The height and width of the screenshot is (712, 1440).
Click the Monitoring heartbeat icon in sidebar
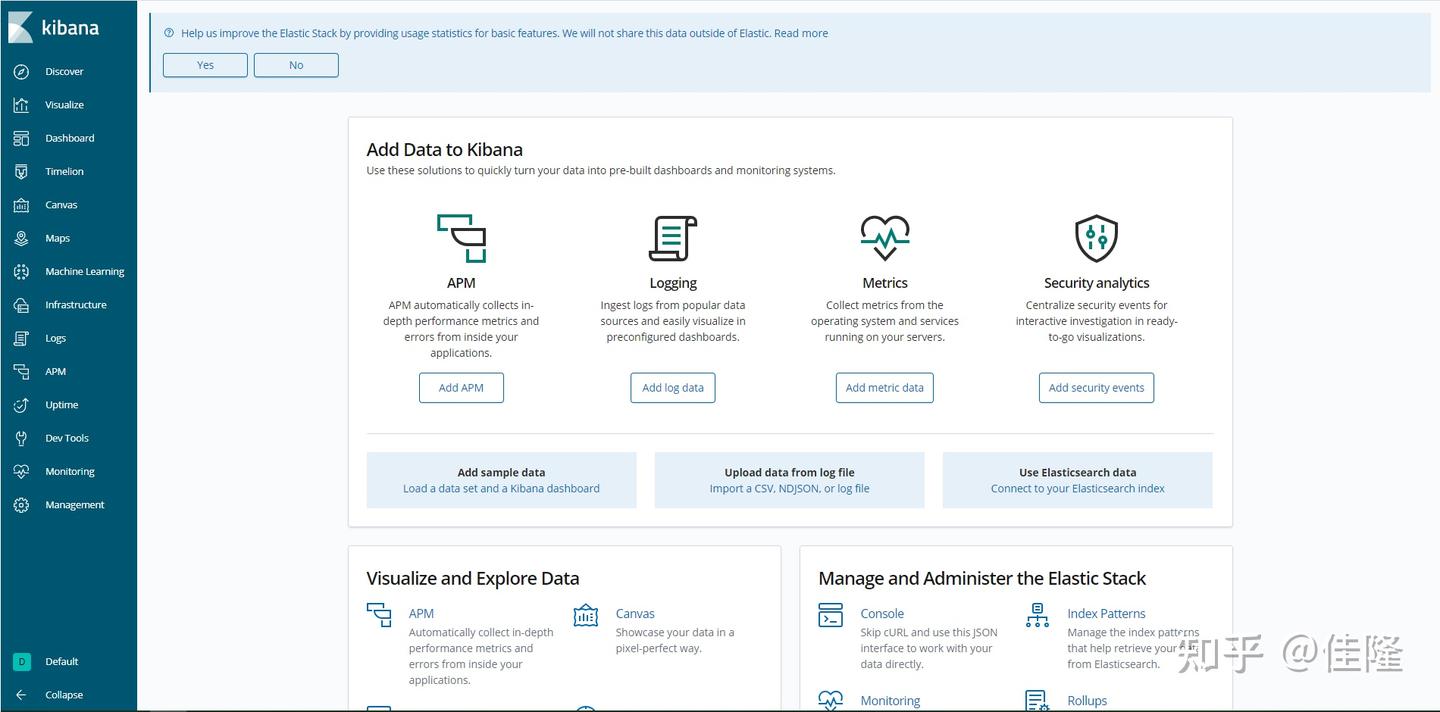click(x=21, y=472)
